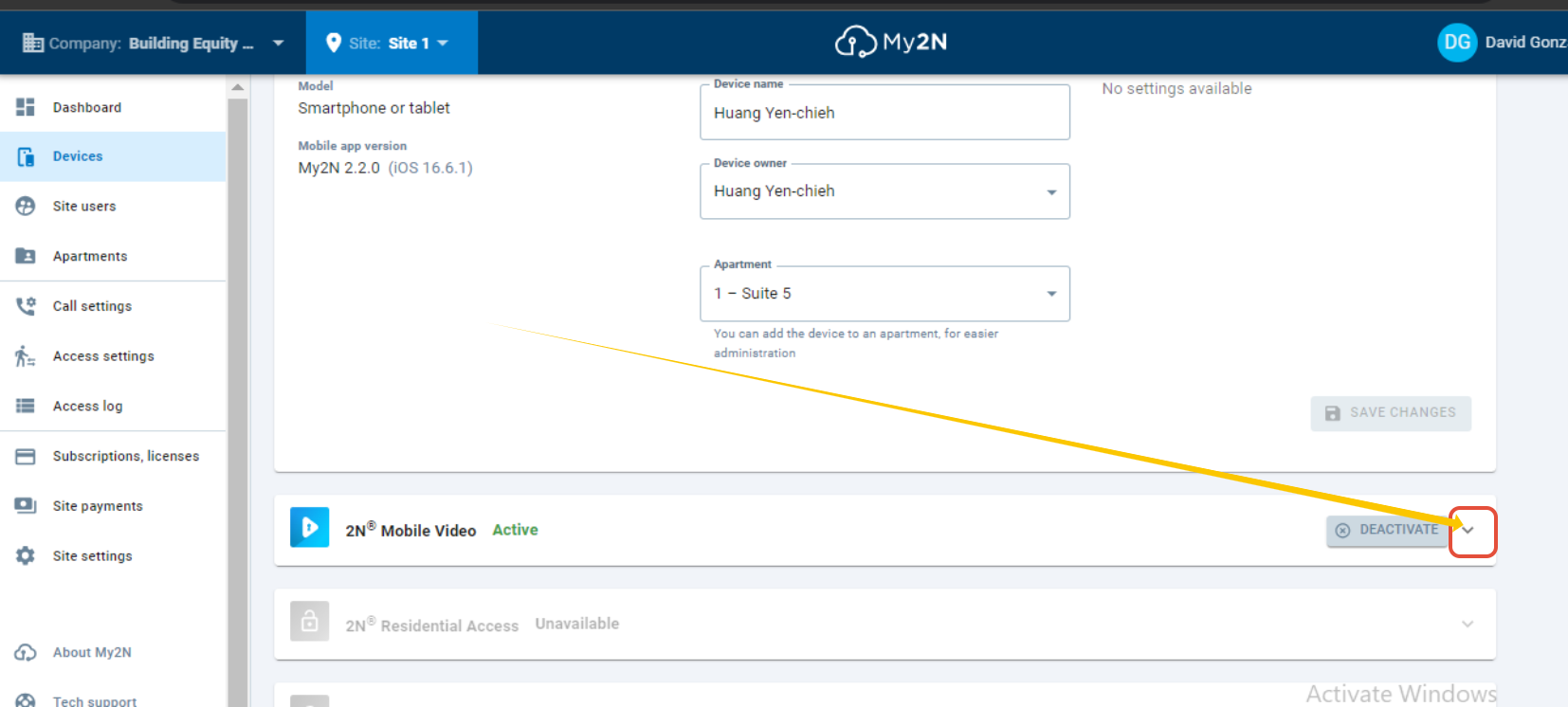The width and height of the screenshot is (1568, 707).
Task: Open the Company selector dropdown
Action: pos(153,43)
